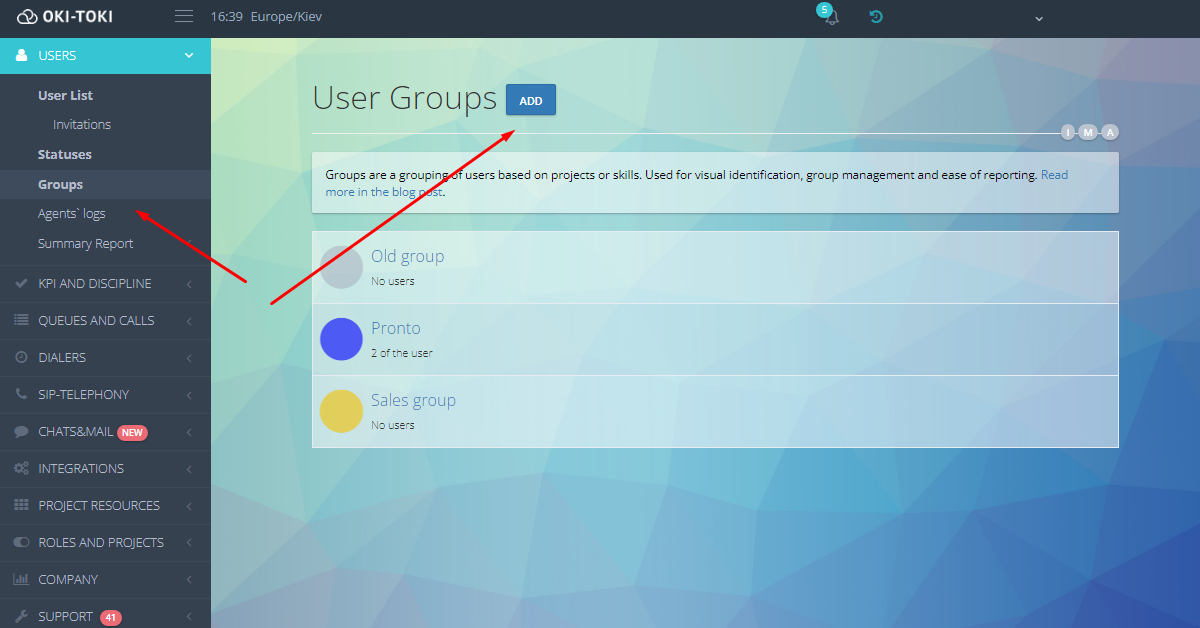Image resolution: width=1200 pixels, height=628 pixels.
Task: Click the notification bell icon
Action: (830, 18)
